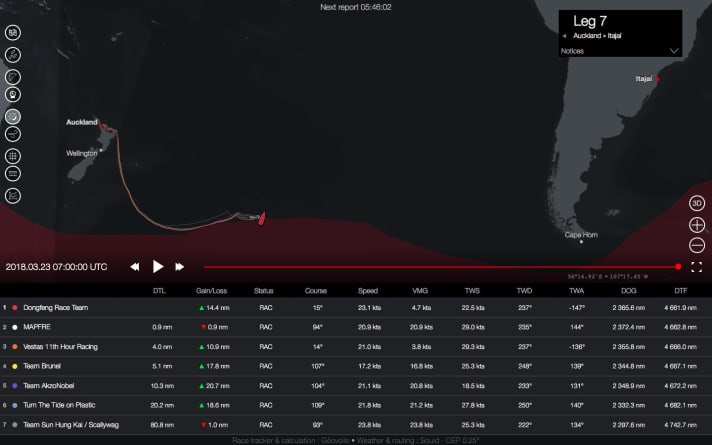
Task: Expand the Notices dropdown chevron
Action: [x=674, y=51]
